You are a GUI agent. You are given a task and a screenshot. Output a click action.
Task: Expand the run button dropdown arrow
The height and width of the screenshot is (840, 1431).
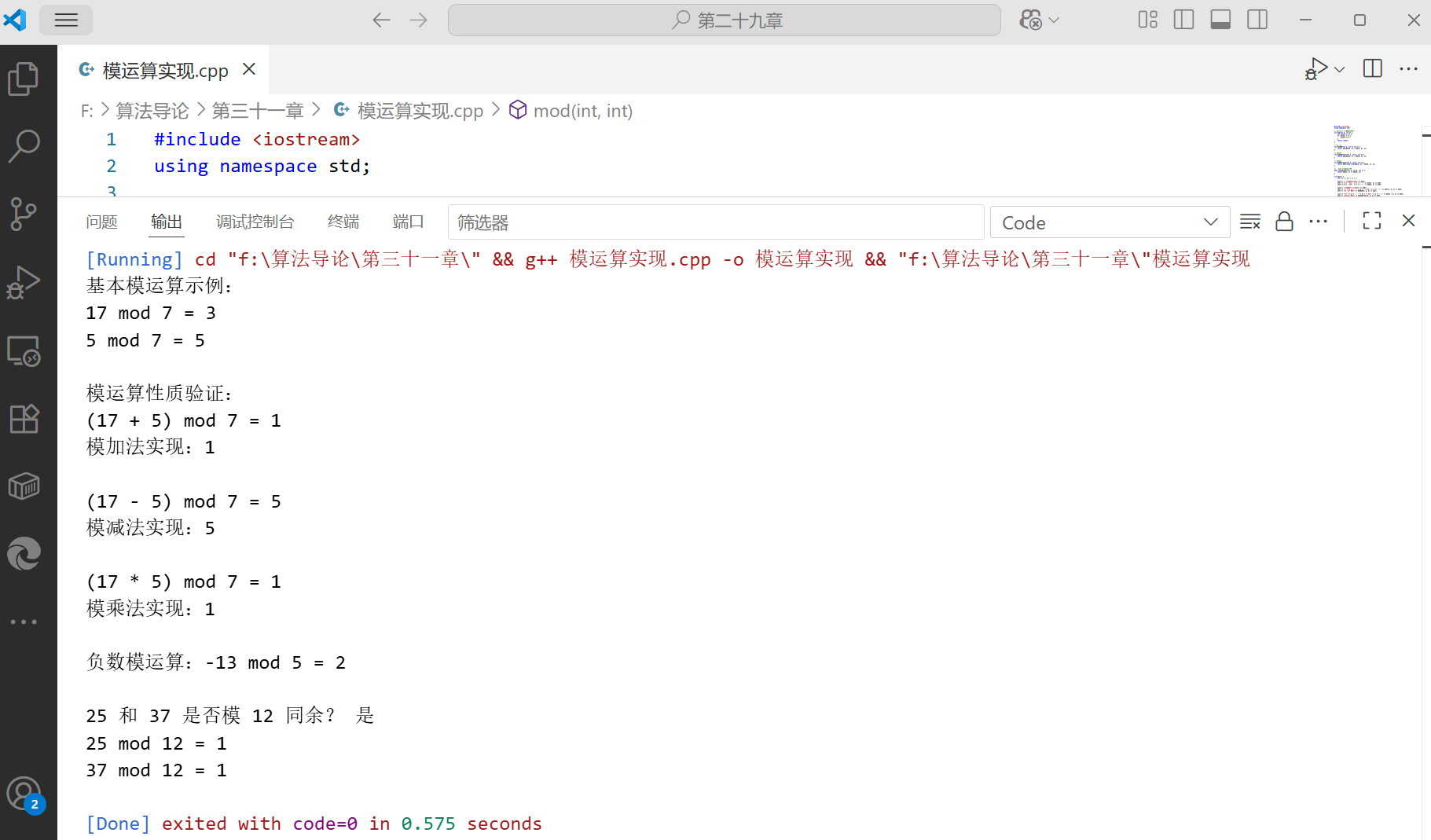click(1340, 69)
